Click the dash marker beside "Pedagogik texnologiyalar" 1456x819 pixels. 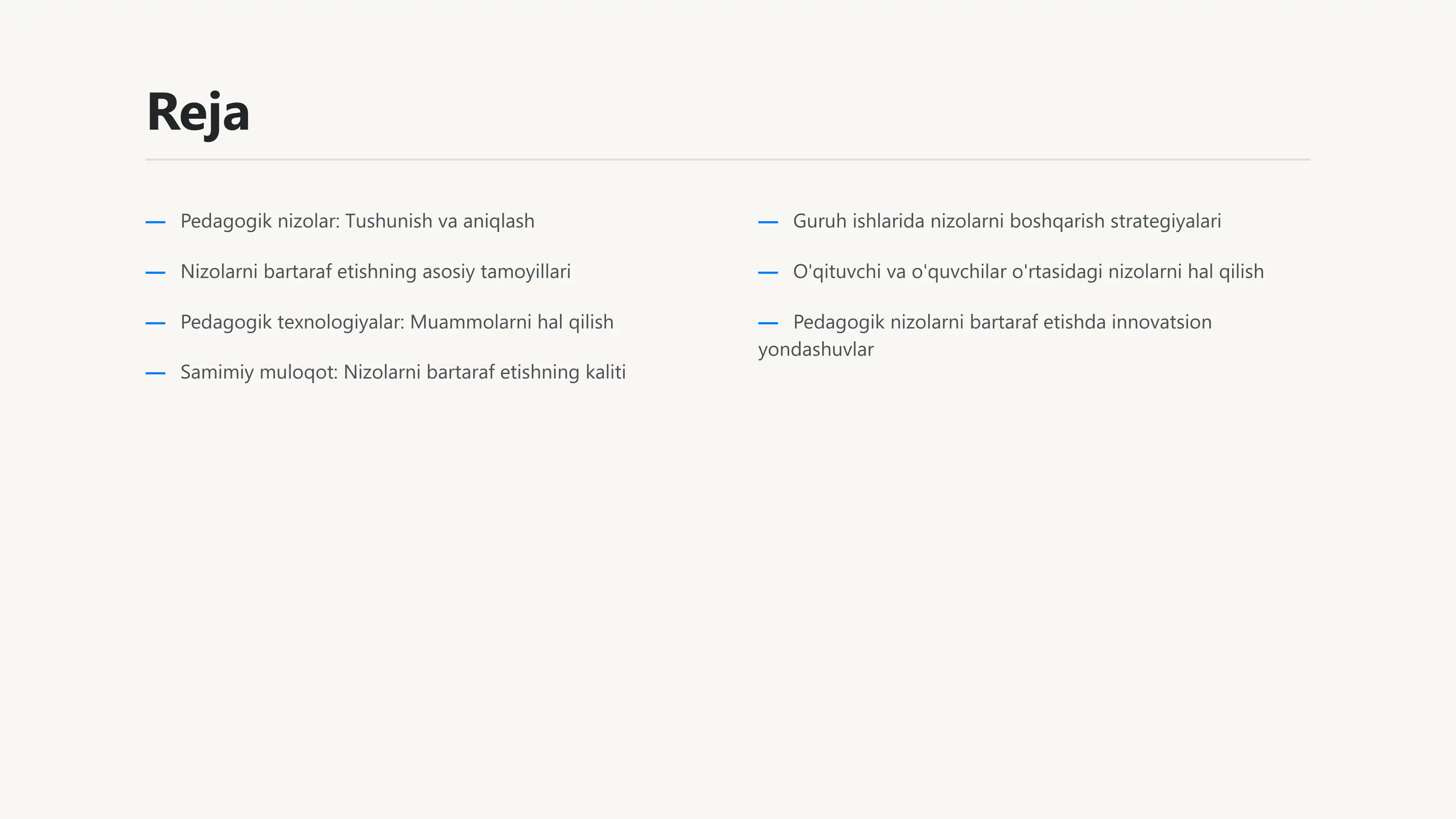156,324
